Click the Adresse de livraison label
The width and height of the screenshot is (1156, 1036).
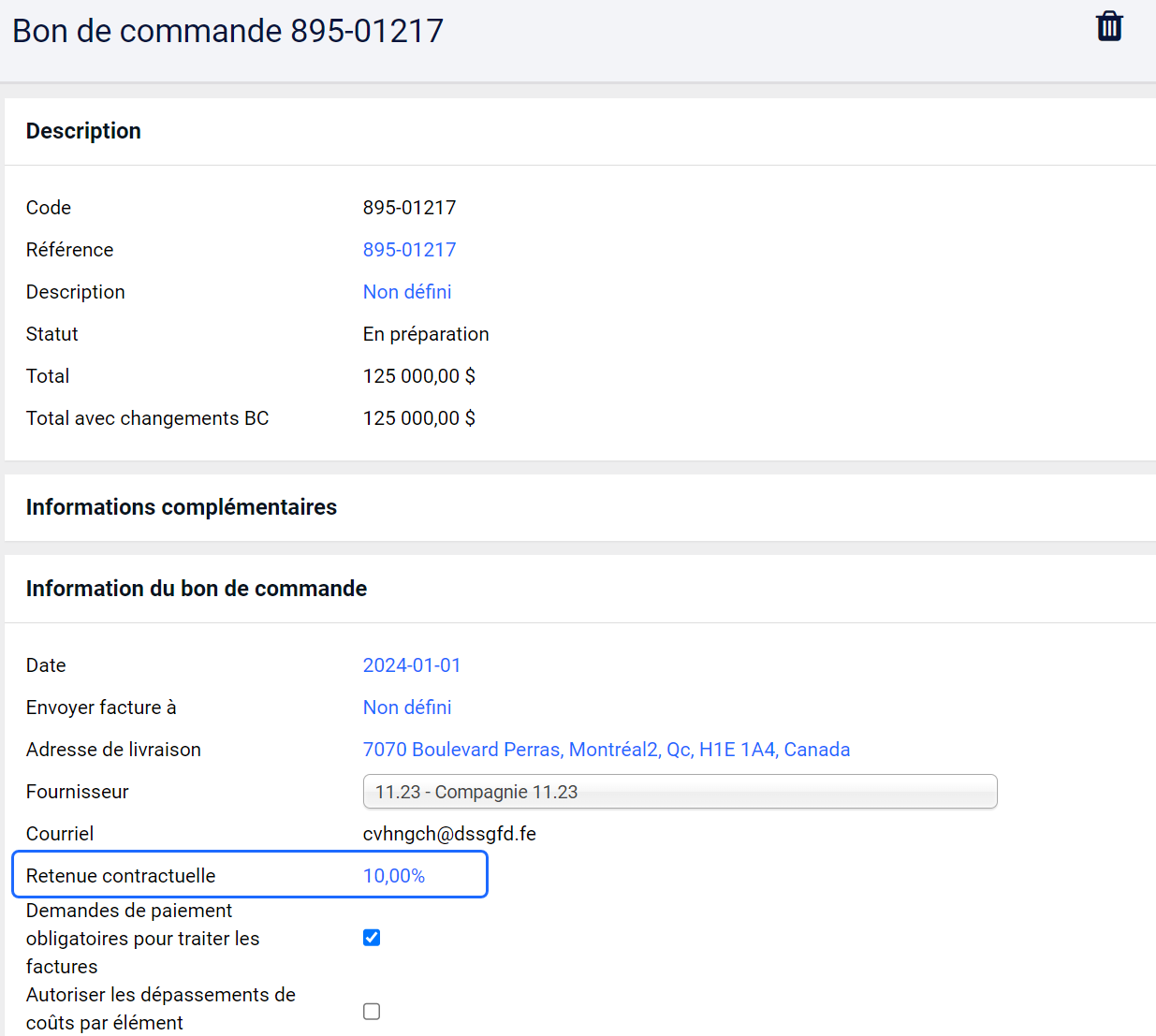(x=113, y=750)
